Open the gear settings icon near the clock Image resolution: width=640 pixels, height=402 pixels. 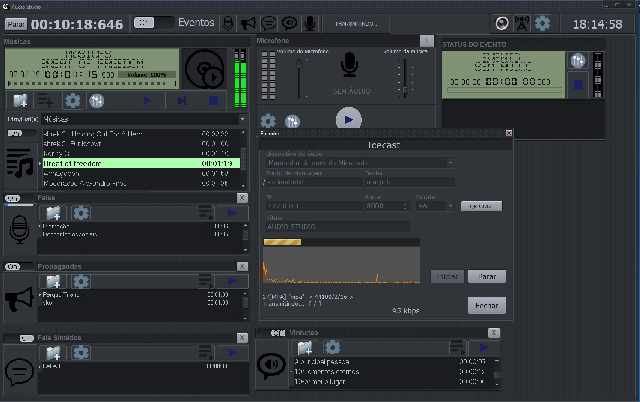coord(542,24)
